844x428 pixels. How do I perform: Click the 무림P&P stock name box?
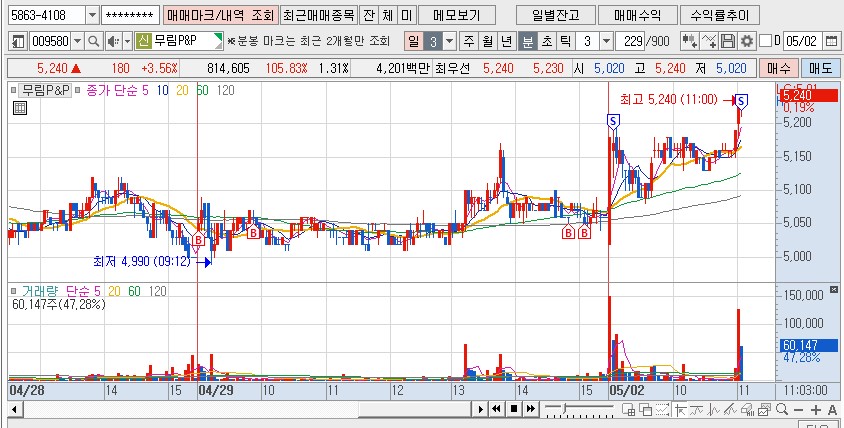179,41
